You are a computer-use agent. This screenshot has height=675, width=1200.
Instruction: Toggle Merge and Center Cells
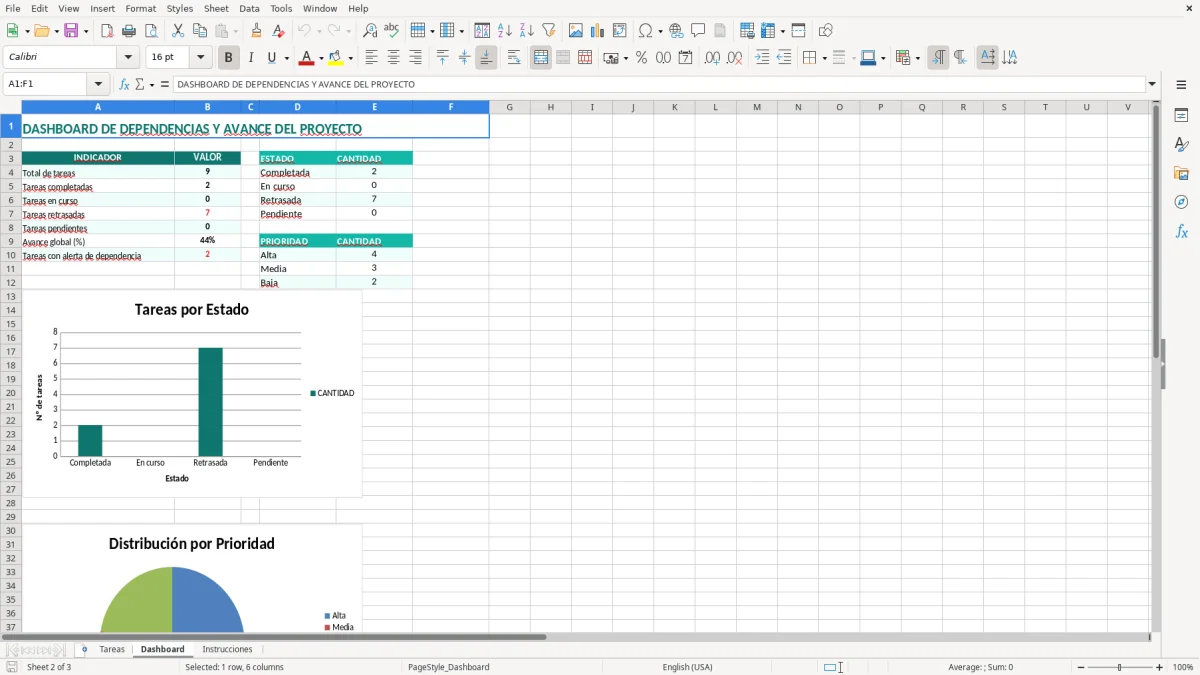(x=541, y=58)
